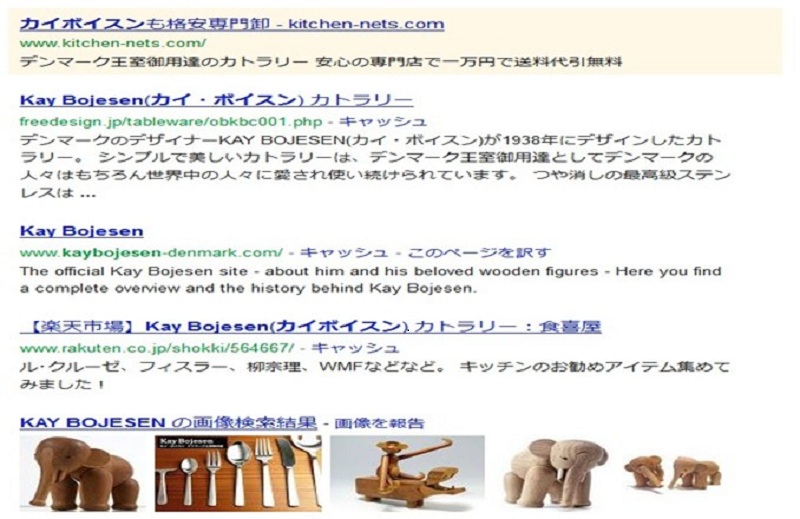Open KAY BOJESEN の画像検索結果 link

168,423
